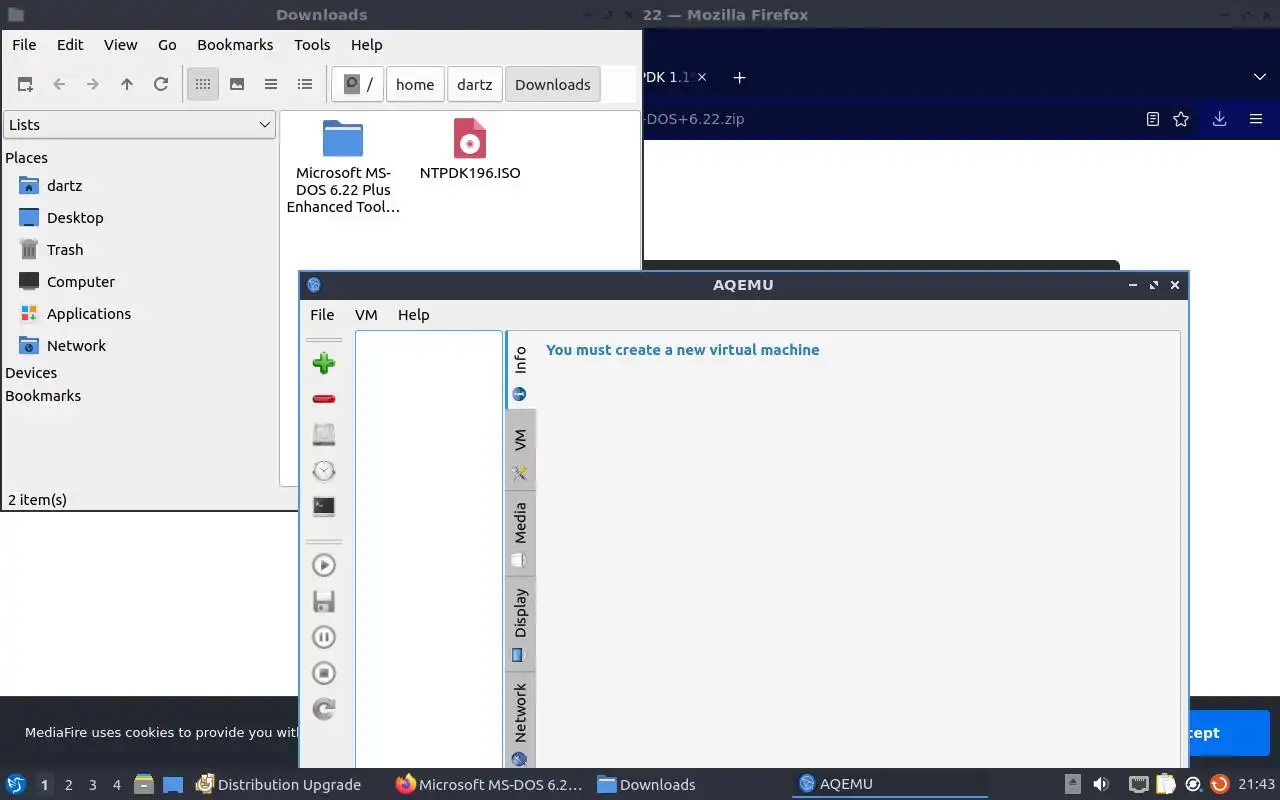
Task: Open Firefox downloads panel
Action: click(x=1219, y=119)
